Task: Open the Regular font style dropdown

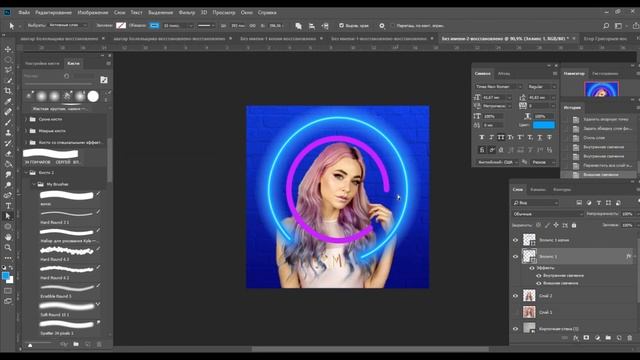Action: (x=542, y=87)
